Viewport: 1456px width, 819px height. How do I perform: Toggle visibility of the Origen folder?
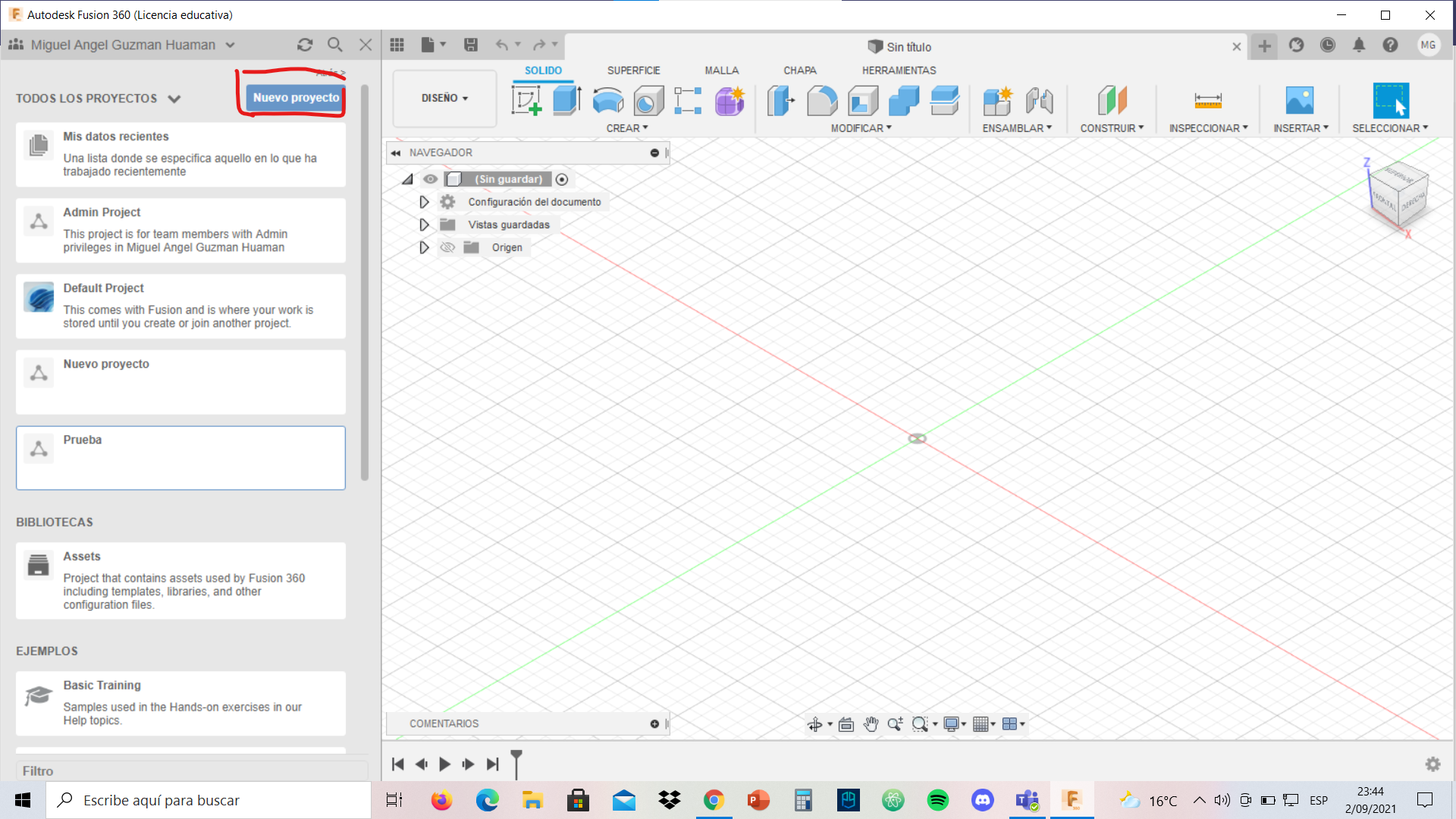coord(447,247)
